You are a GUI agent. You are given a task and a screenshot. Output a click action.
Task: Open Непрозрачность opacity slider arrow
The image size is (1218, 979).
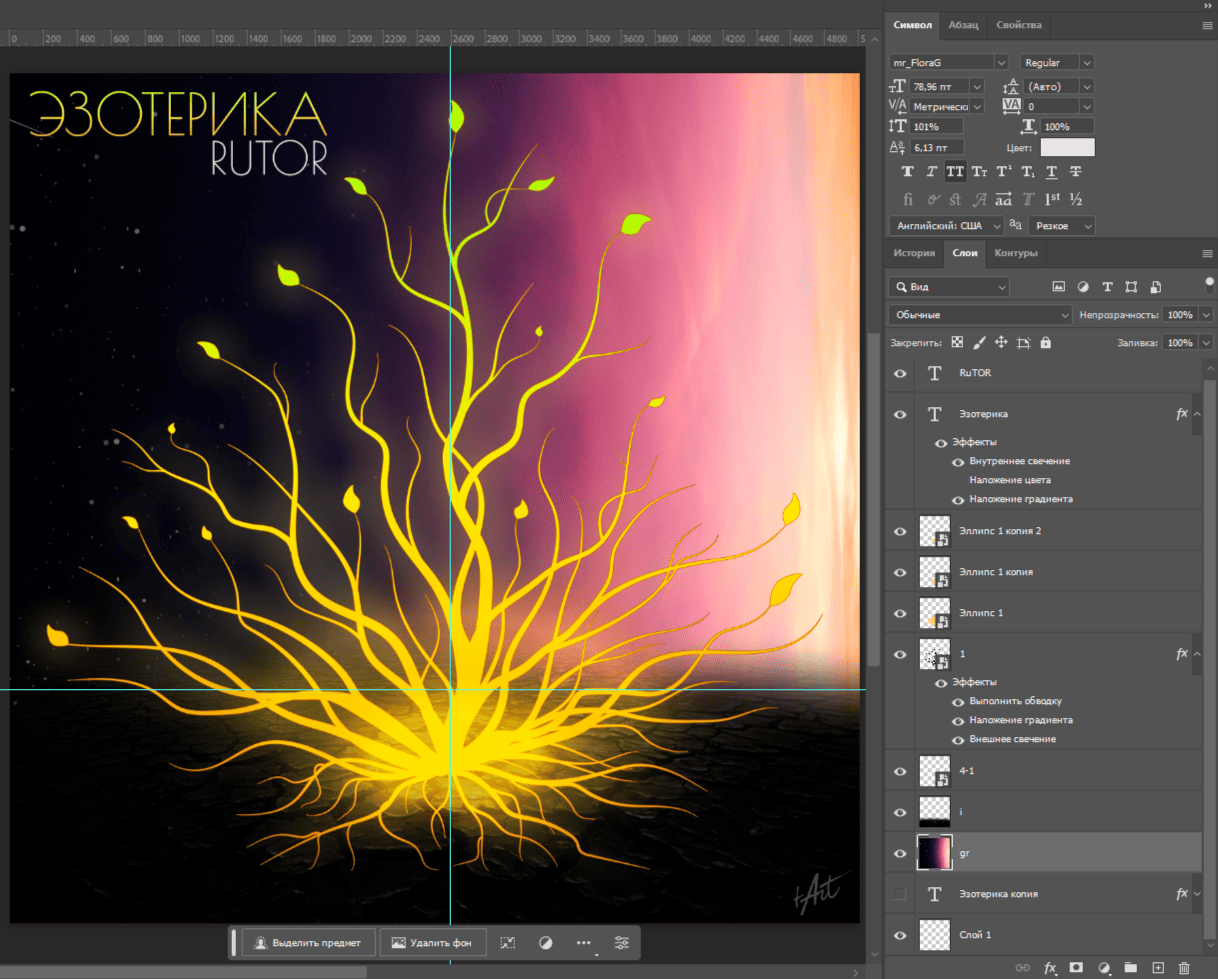point(1205,315)
